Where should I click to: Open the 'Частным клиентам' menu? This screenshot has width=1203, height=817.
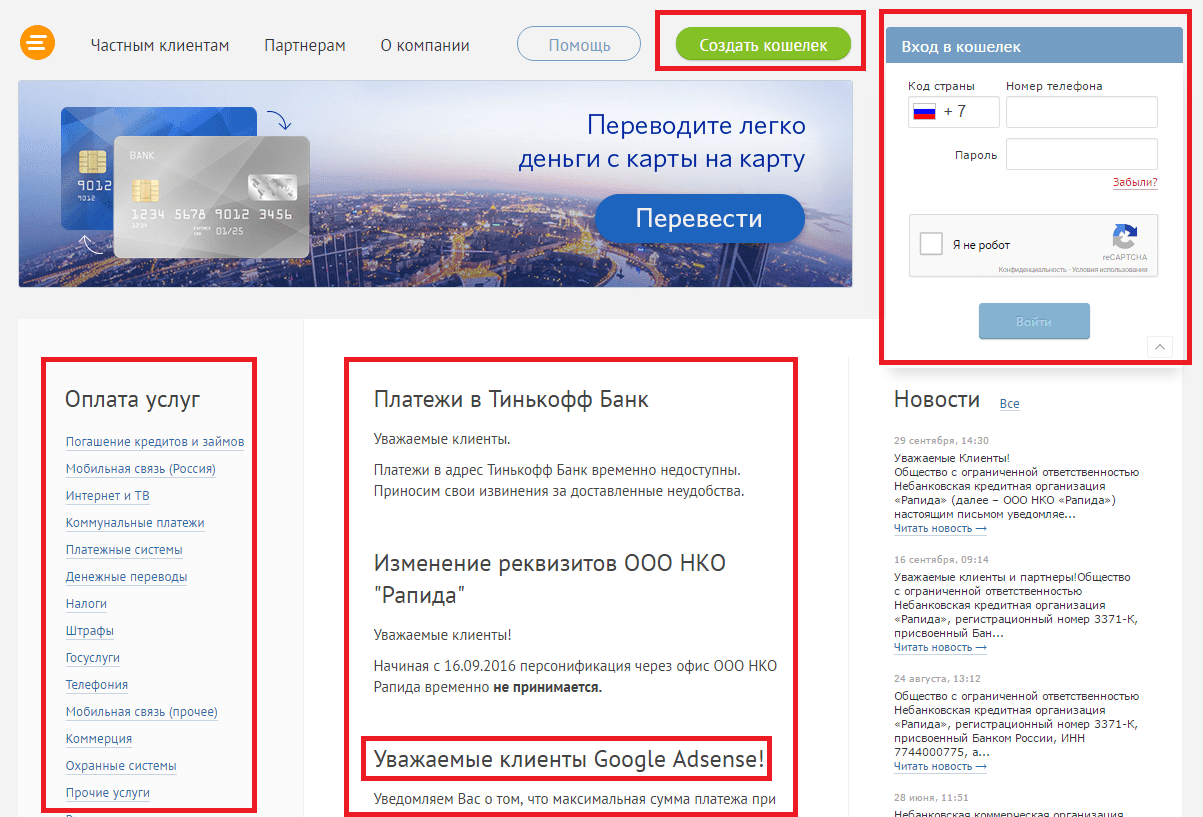(x=160, y=45)
